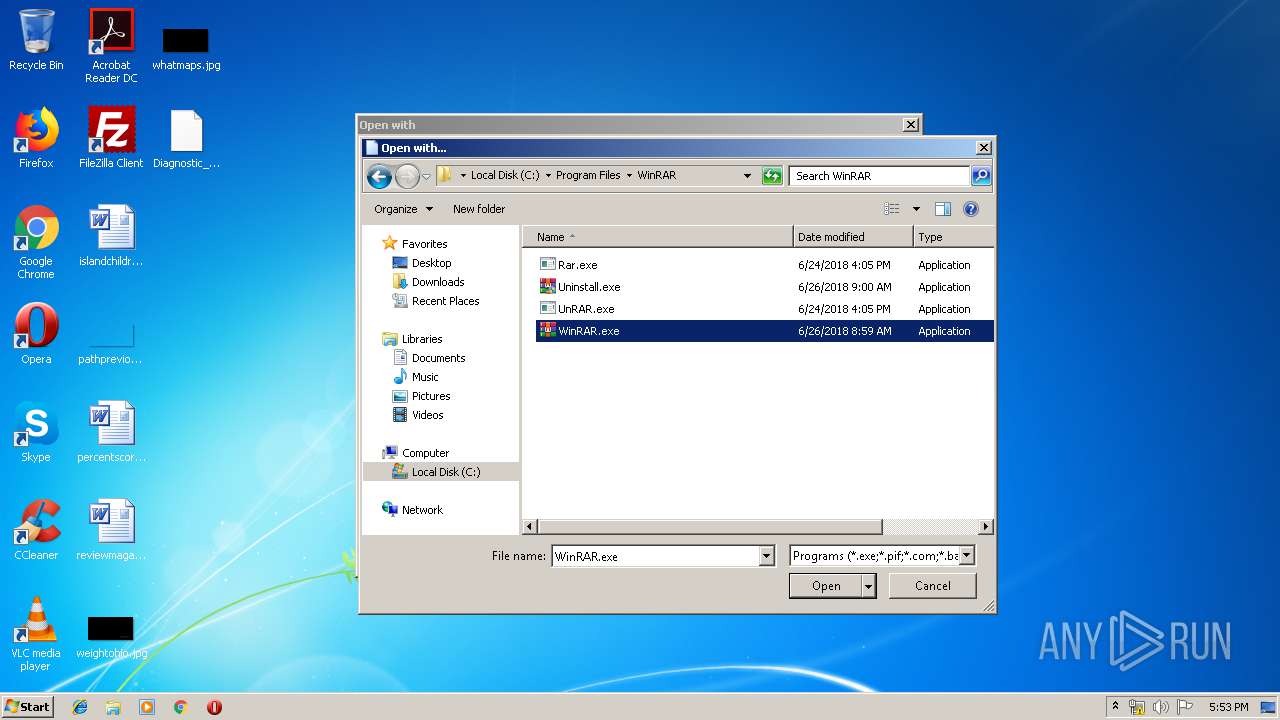Show hidden system tray icons
This screenshot has height=720, width=1280.
coord(1115,706)
